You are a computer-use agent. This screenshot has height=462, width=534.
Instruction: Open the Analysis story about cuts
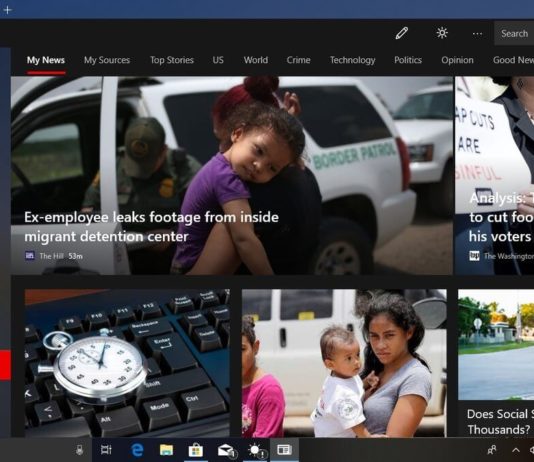(501, 217)
